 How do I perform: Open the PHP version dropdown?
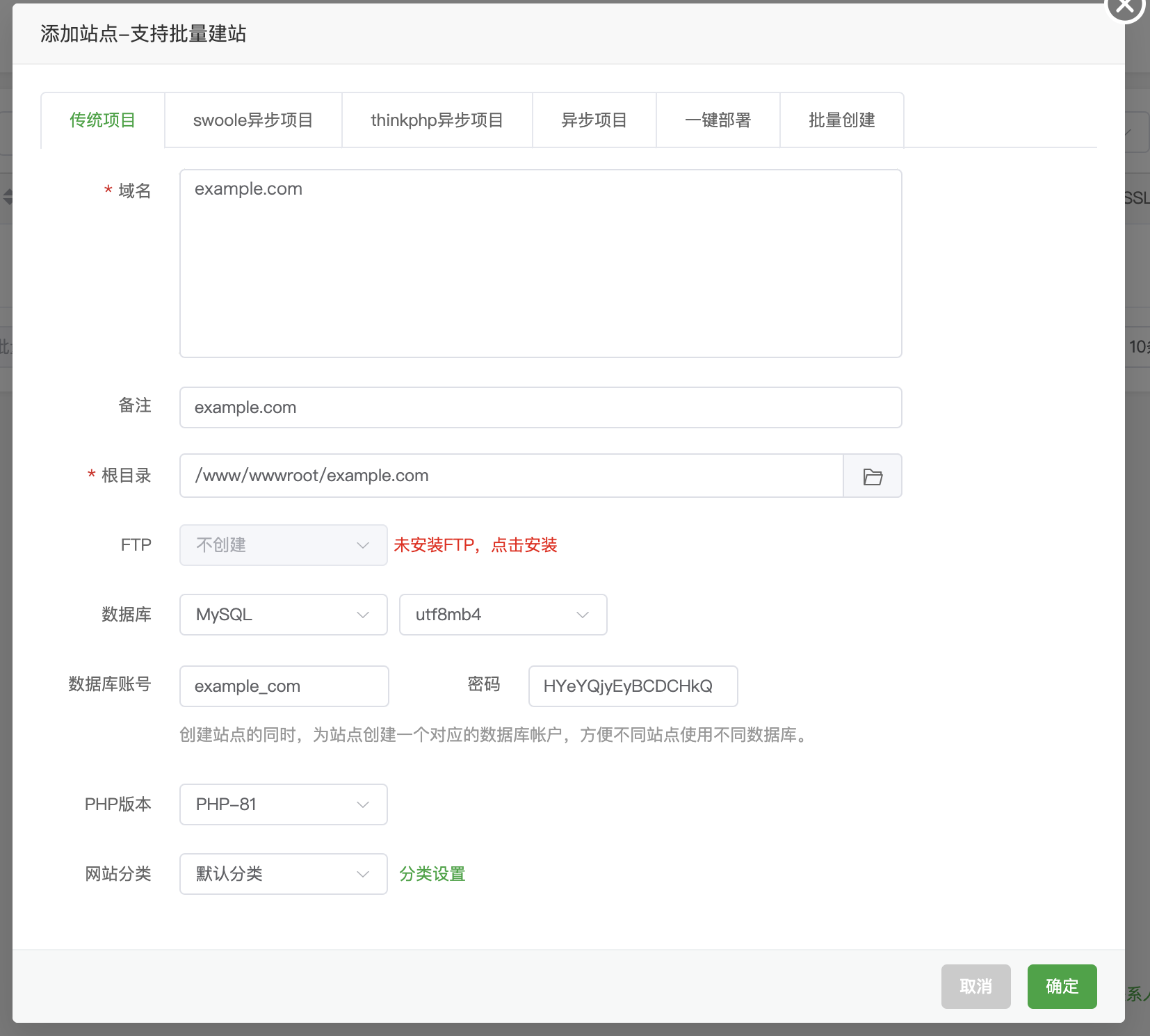tap(282, 804)
